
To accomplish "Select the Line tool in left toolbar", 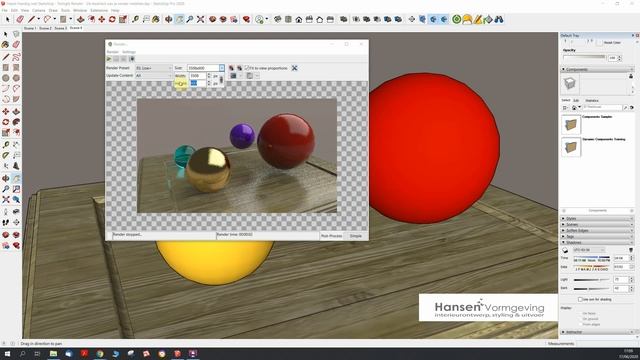I will click(x=6, y=57).
